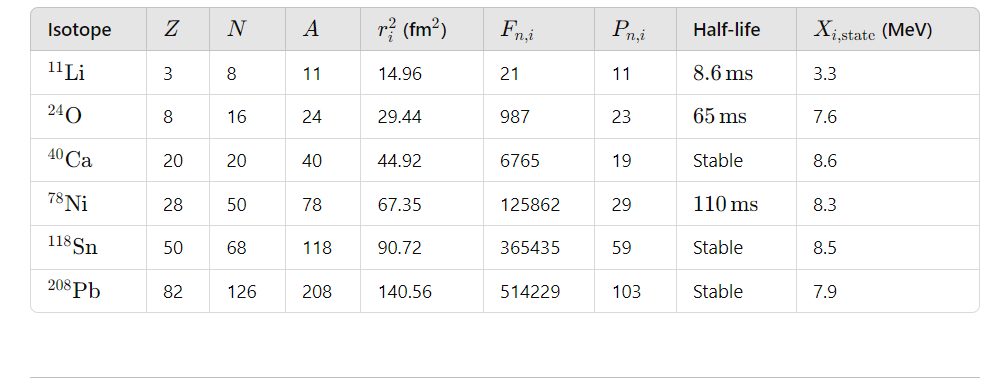Click the 125862 value cell
988x387 pixels.
point(530,204)
